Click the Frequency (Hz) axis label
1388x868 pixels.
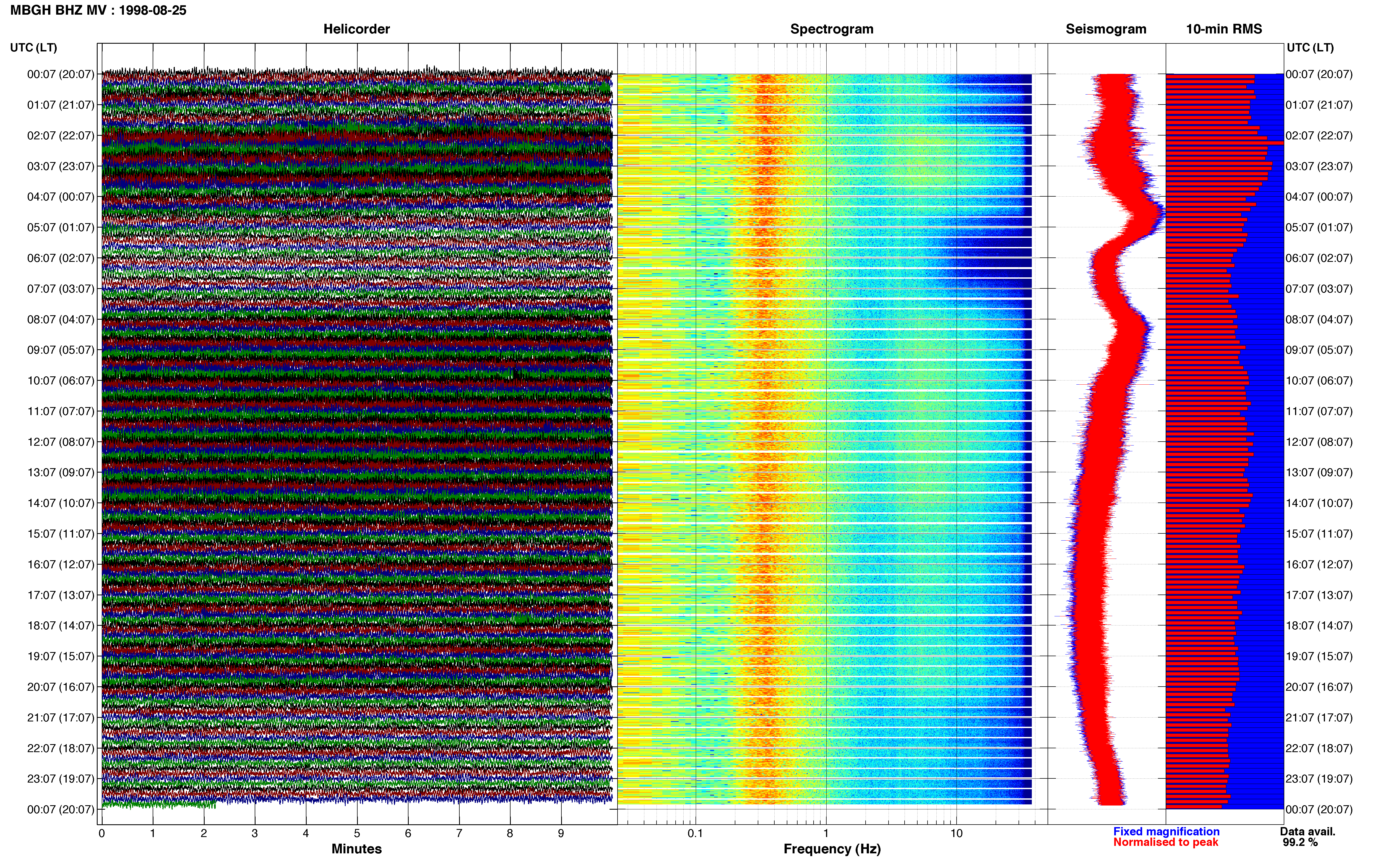click(832, 849)
